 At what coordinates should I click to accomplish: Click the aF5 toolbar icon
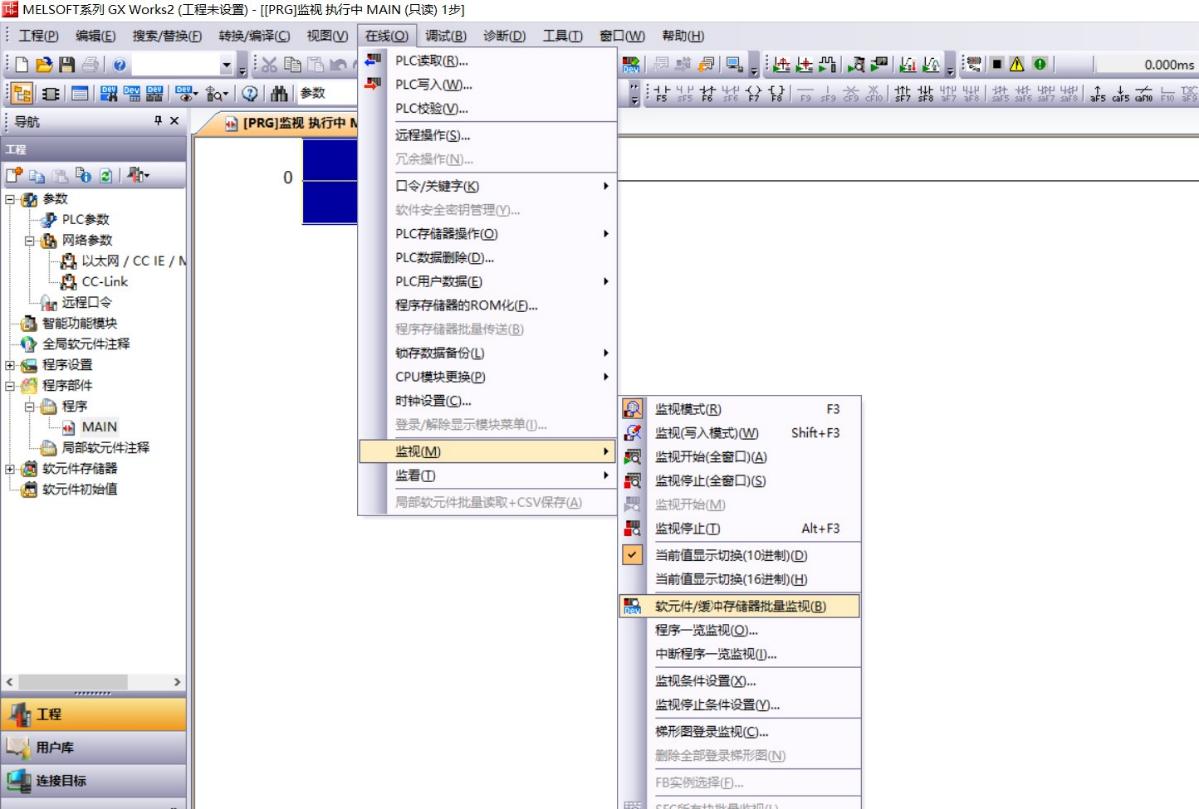point(1097,93)
